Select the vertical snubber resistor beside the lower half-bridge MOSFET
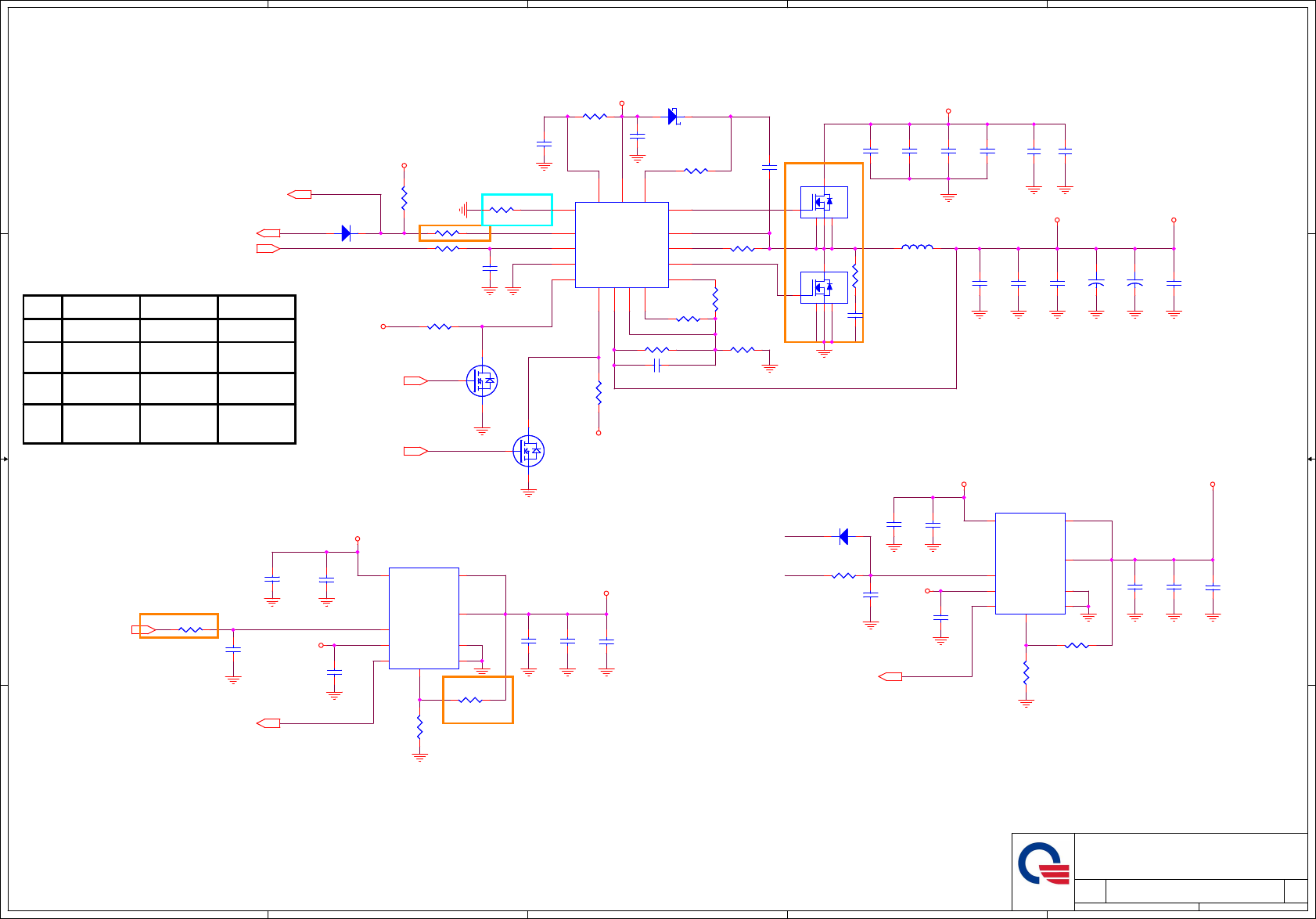 tap(855, 276)
